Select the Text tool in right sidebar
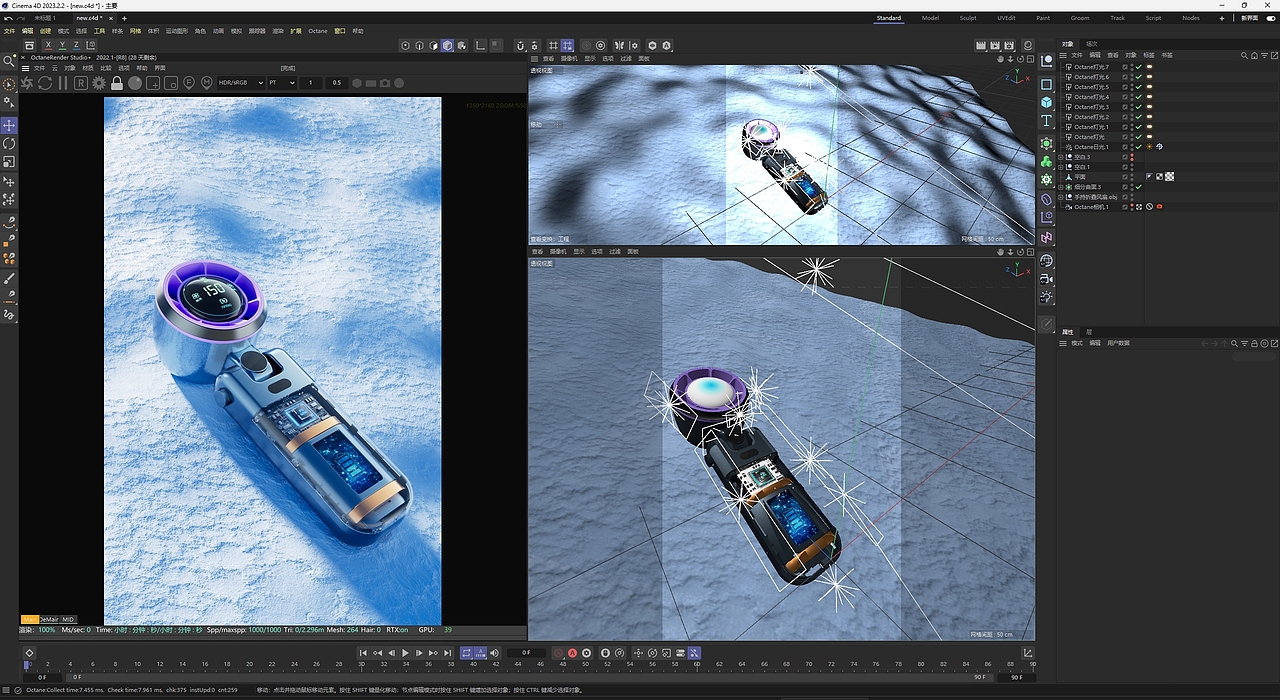 (1046, 120)
